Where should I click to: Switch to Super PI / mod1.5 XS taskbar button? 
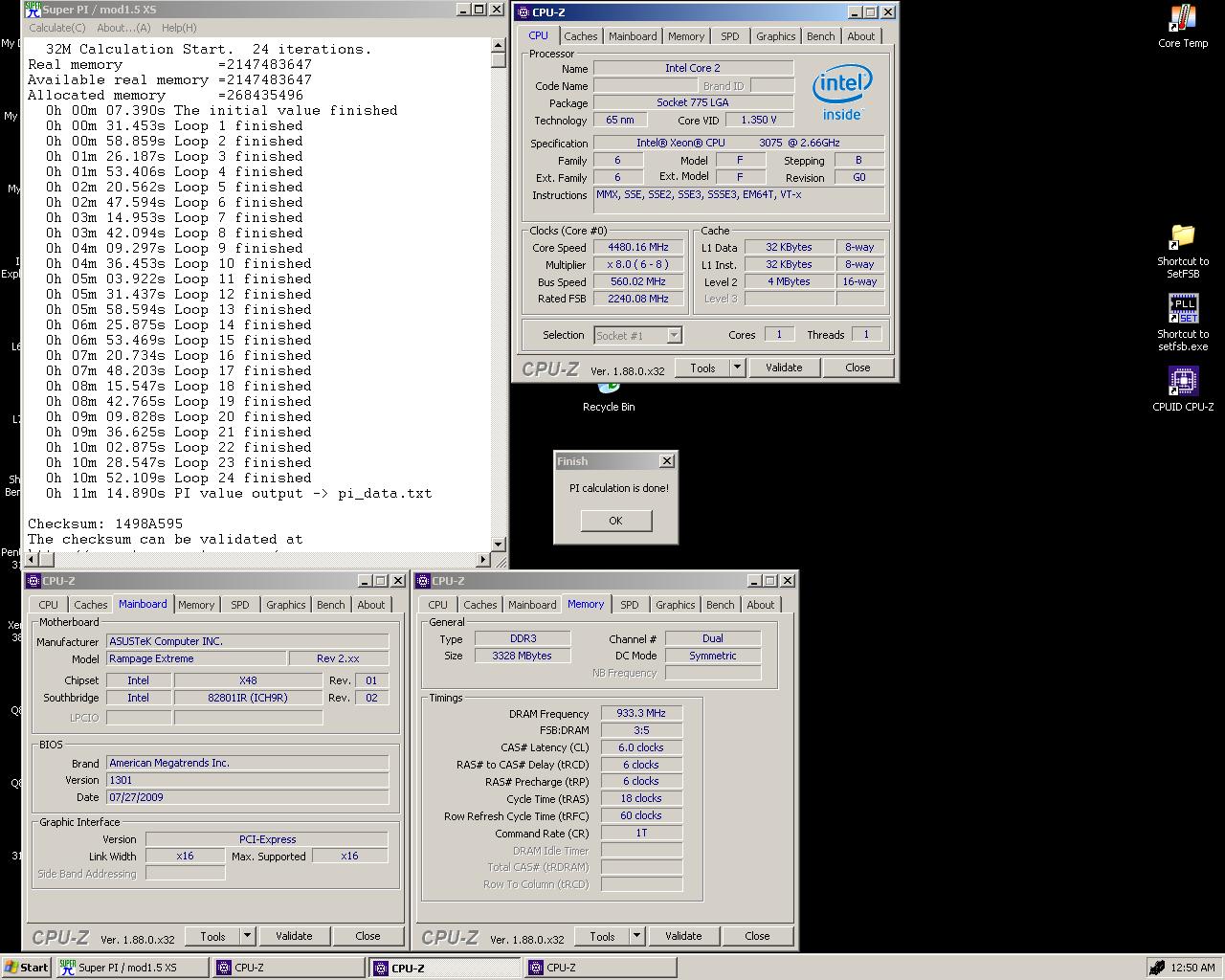(x=132, y=968)
